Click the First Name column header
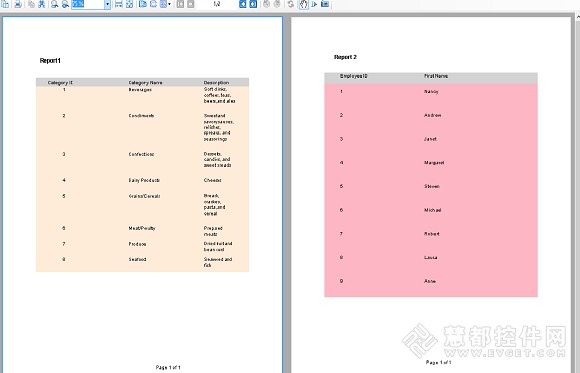 pos(436,76)
